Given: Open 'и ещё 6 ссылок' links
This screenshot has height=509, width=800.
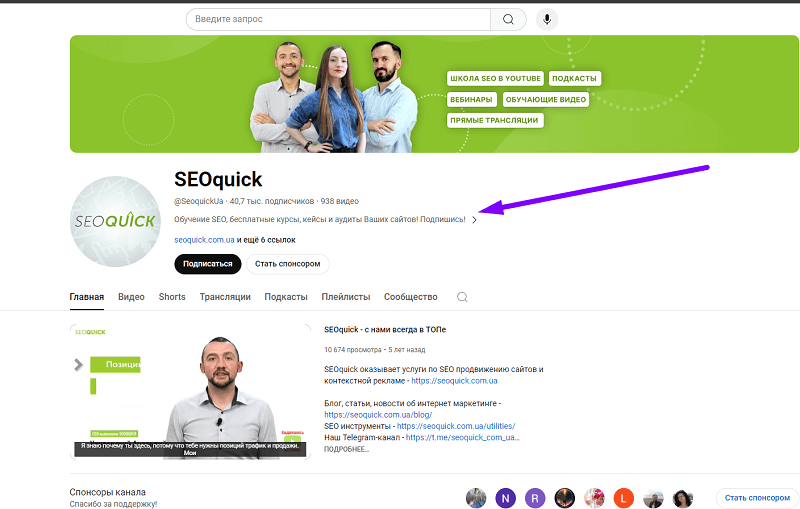Looking at the screenshot, I should [x=266, y=240].
